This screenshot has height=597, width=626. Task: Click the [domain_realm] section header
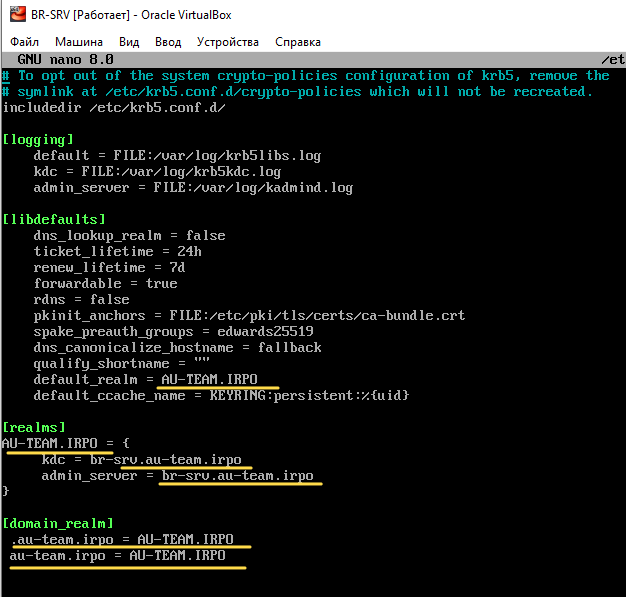[x=58, y=524]
